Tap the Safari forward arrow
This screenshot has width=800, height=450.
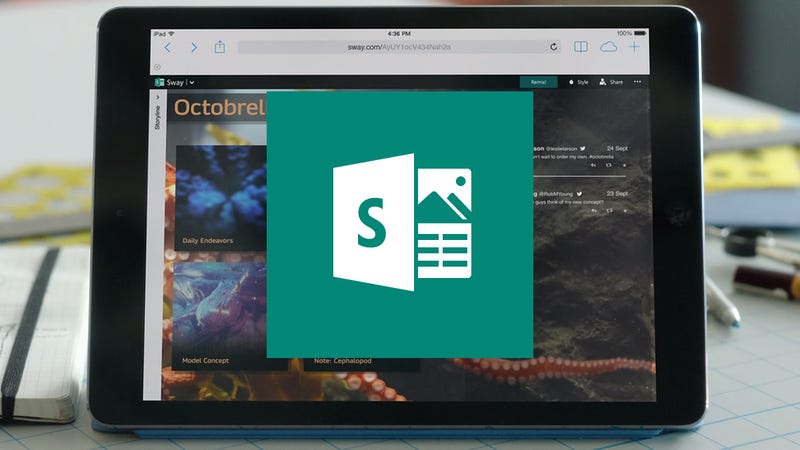194,47
